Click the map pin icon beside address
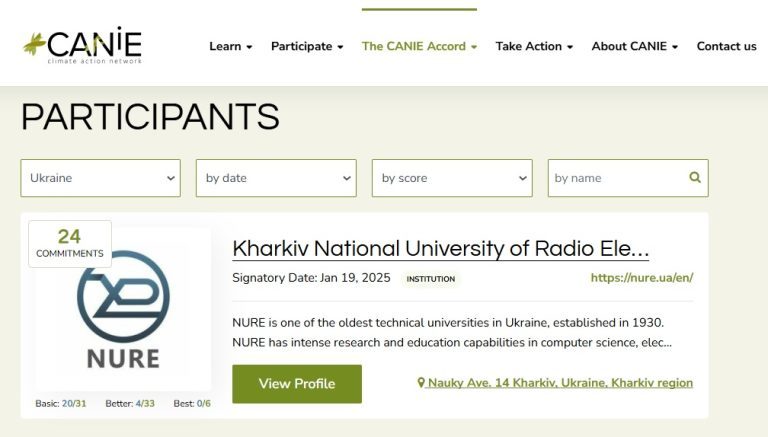The width and height of the screenshot is (768, 437). click(x=421, y=383)
